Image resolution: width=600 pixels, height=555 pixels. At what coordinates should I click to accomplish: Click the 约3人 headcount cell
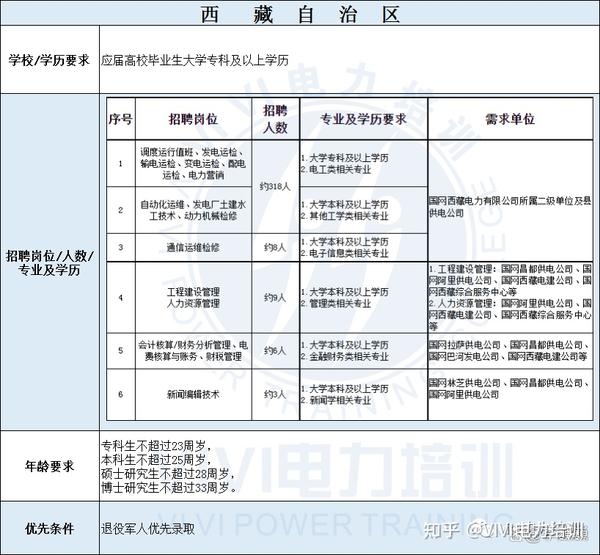click(x=275, y=394)
